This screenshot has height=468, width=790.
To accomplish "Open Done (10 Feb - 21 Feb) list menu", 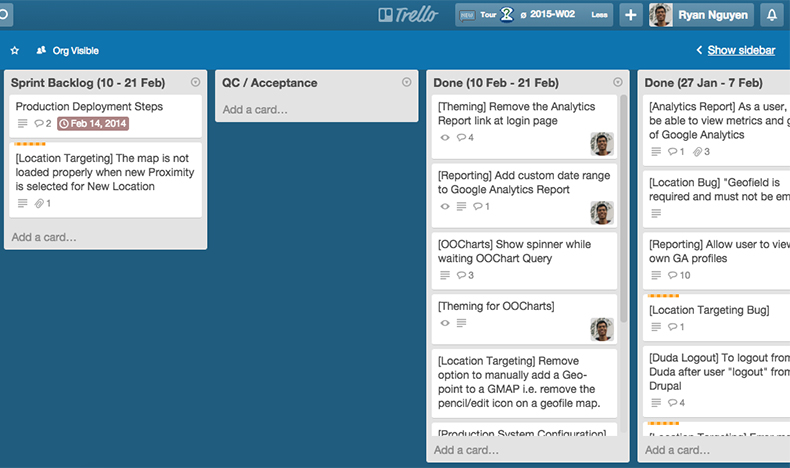I will coord(618,82).
